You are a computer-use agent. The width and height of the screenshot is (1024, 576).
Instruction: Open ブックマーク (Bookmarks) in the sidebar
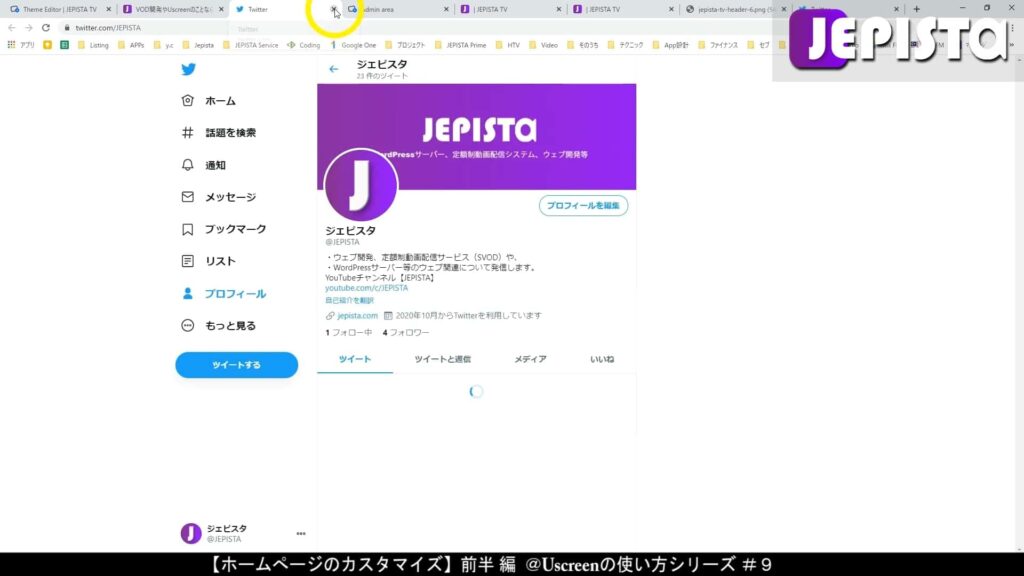(x=236, y=229)
